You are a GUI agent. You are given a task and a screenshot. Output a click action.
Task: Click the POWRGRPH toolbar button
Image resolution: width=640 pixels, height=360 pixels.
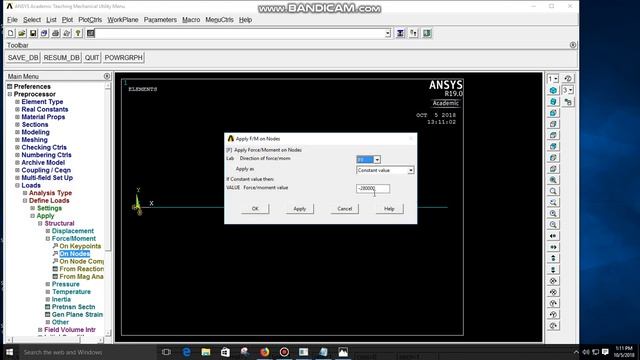tap(123, 58)
